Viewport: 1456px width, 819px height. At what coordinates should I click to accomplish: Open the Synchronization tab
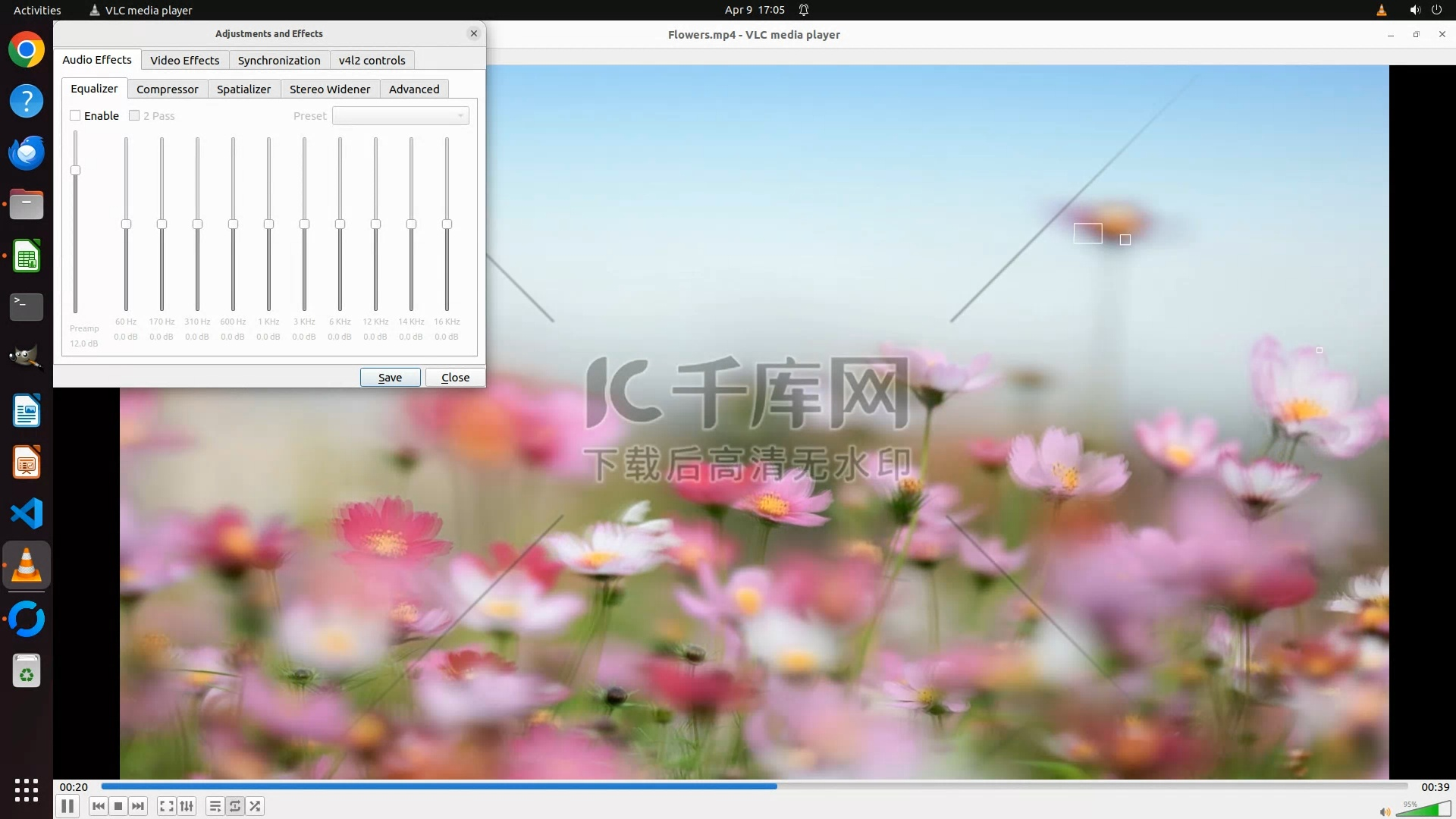pos(279,60)
